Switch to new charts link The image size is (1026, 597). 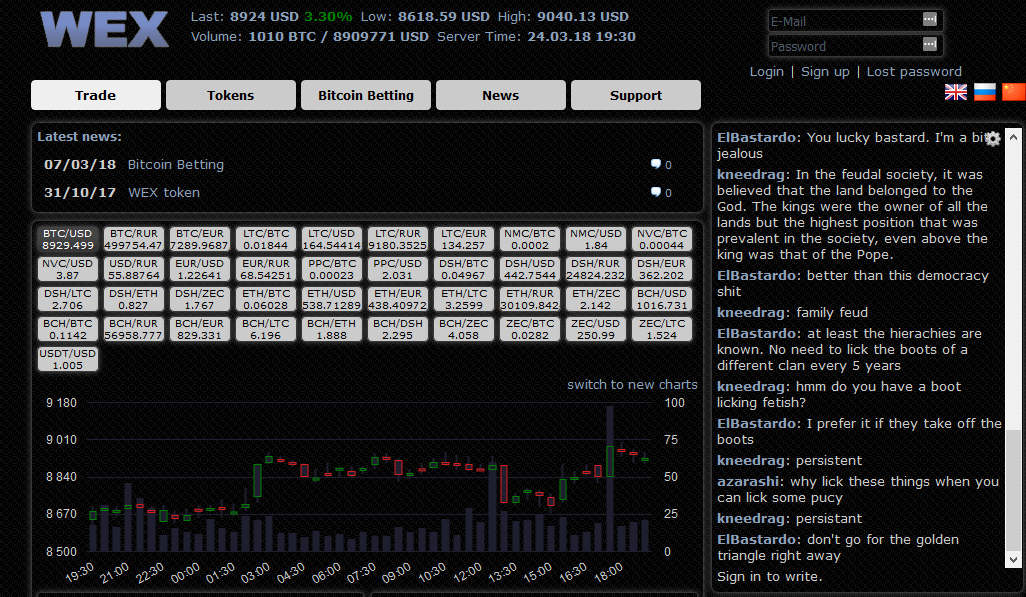click(x=632, y=384)
